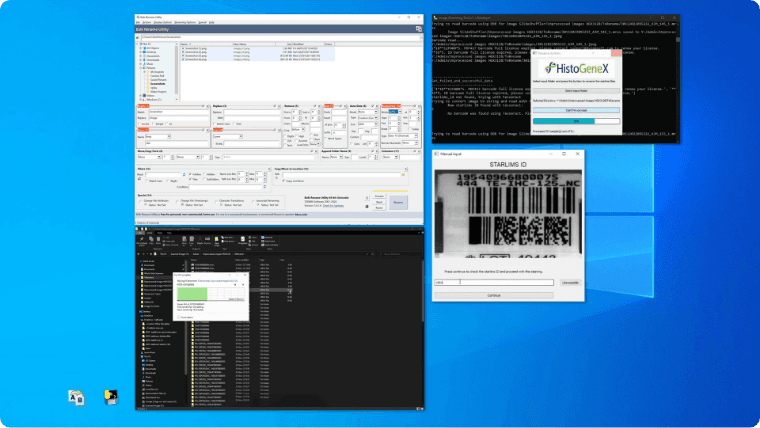Tick Word Space in Add panel
Image resolution: width=760 pixels, height=428 pixels.
(326, 139)
